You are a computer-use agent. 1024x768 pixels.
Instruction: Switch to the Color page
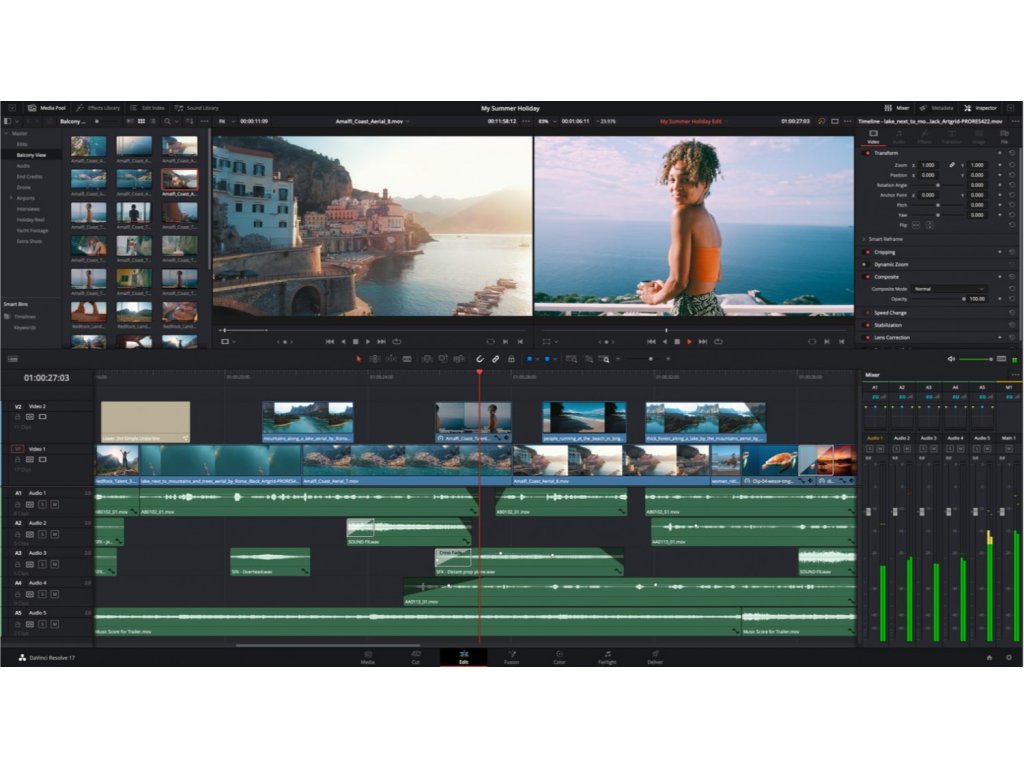pyautogui.click(x=559, y=657)
